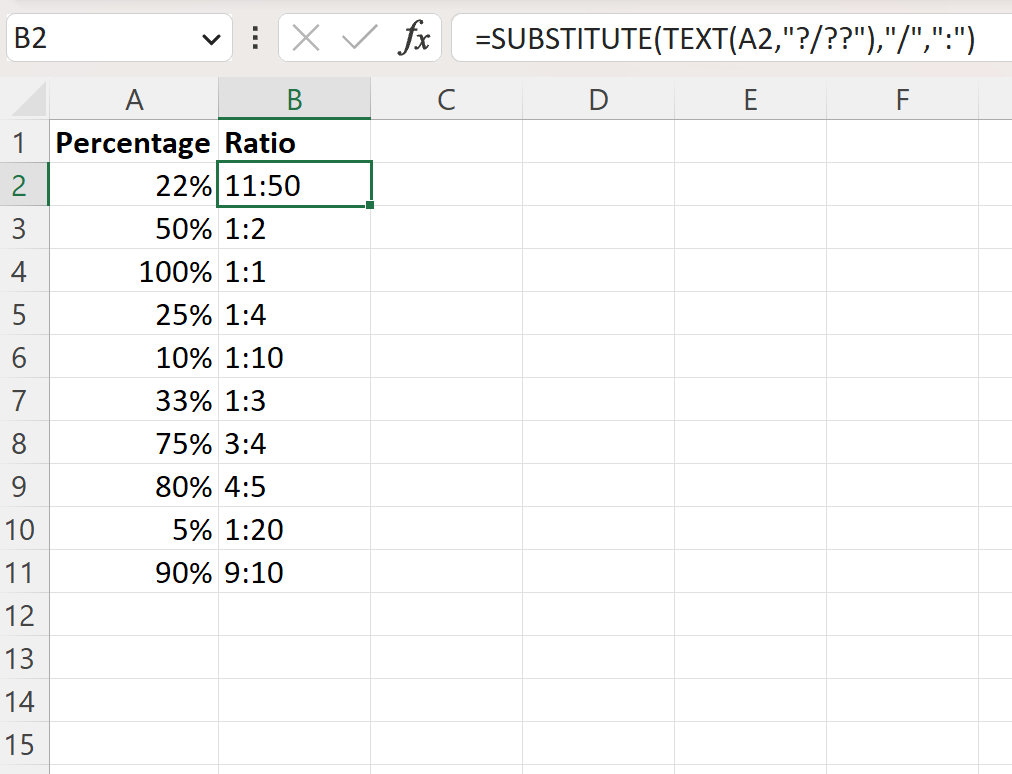
Task: Select column B header
Action: click(294, 99)
